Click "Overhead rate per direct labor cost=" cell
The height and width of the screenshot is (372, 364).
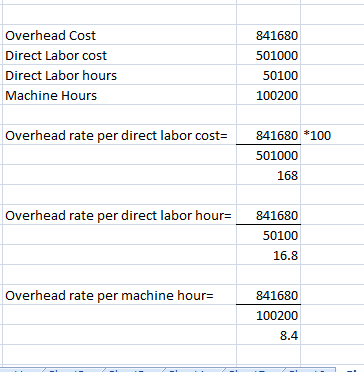pyautogui.click(x=119, y=135)
